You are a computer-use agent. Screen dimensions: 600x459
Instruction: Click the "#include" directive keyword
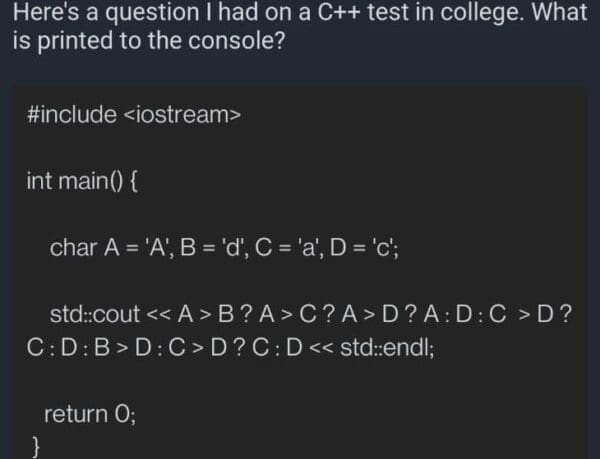tap(73, 115)
